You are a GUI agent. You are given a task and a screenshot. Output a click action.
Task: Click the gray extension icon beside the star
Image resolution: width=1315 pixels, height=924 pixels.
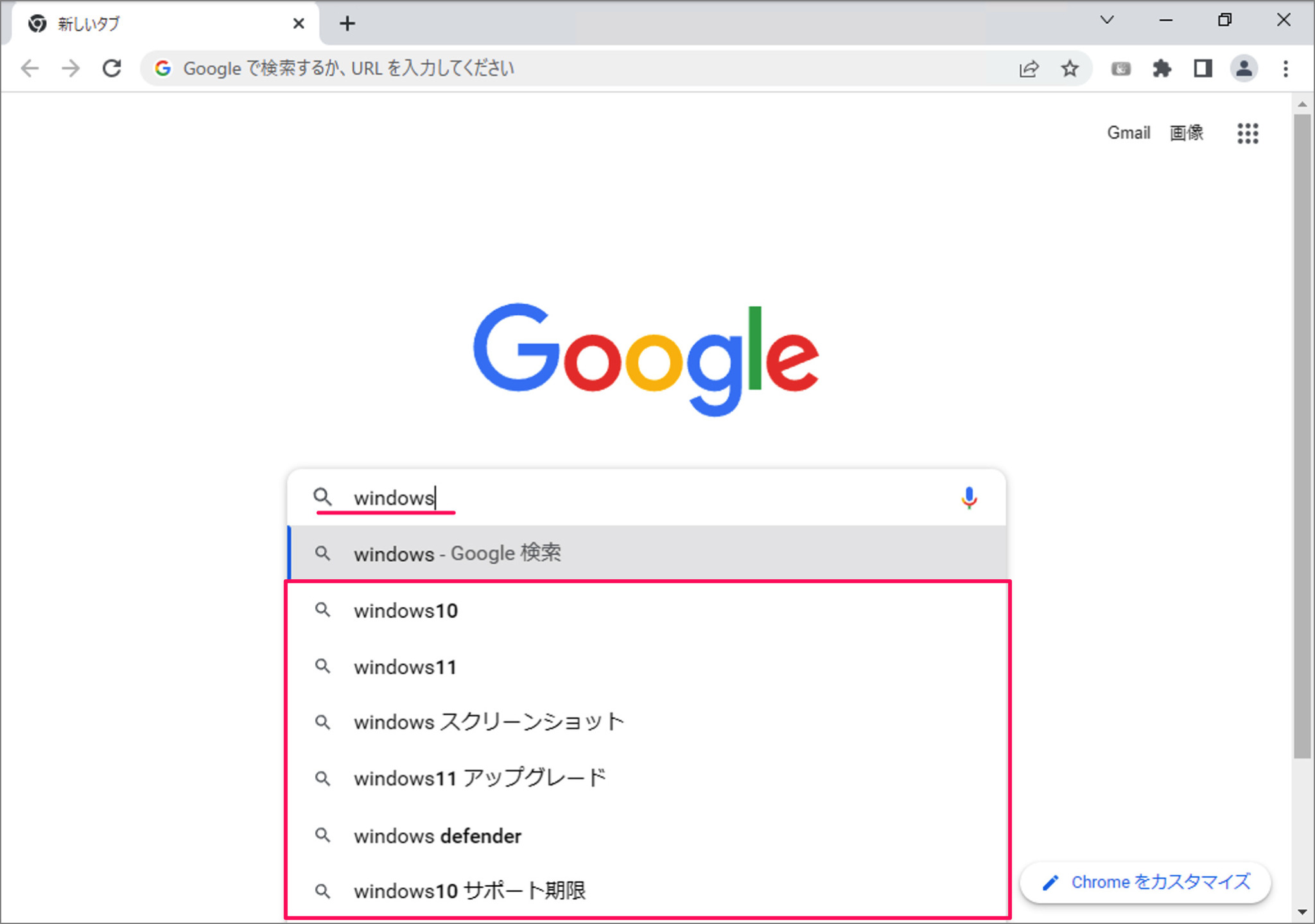click(1120, 68)
